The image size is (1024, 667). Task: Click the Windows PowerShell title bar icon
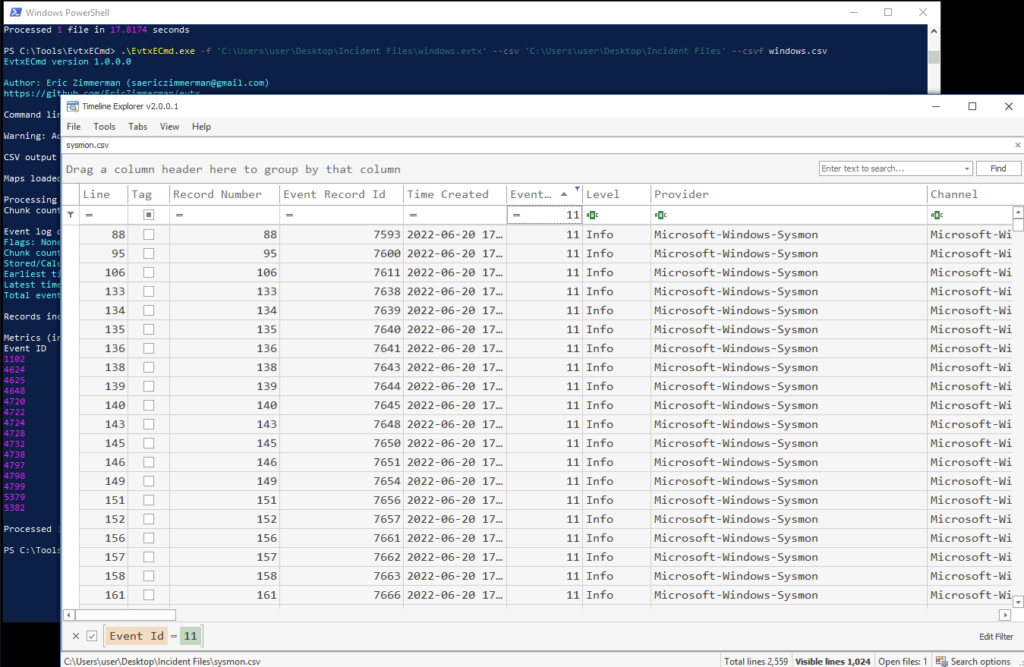pos(15,12)
